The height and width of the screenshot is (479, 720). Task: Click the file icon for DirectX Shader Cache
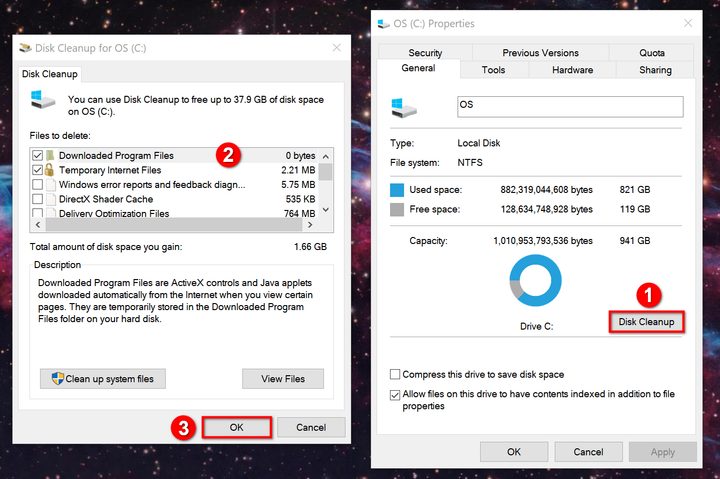pos(51,199)
